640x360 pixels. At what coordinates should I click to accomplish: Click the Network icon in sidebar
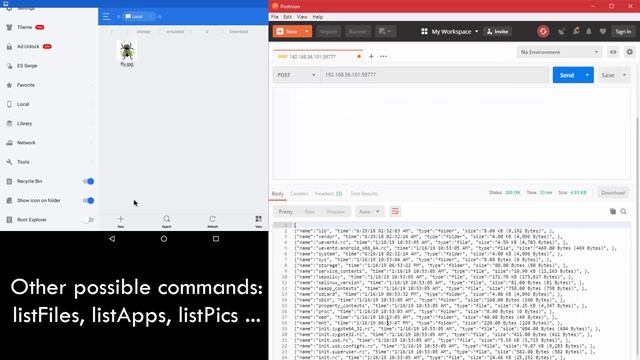click(x=9, y=143)
